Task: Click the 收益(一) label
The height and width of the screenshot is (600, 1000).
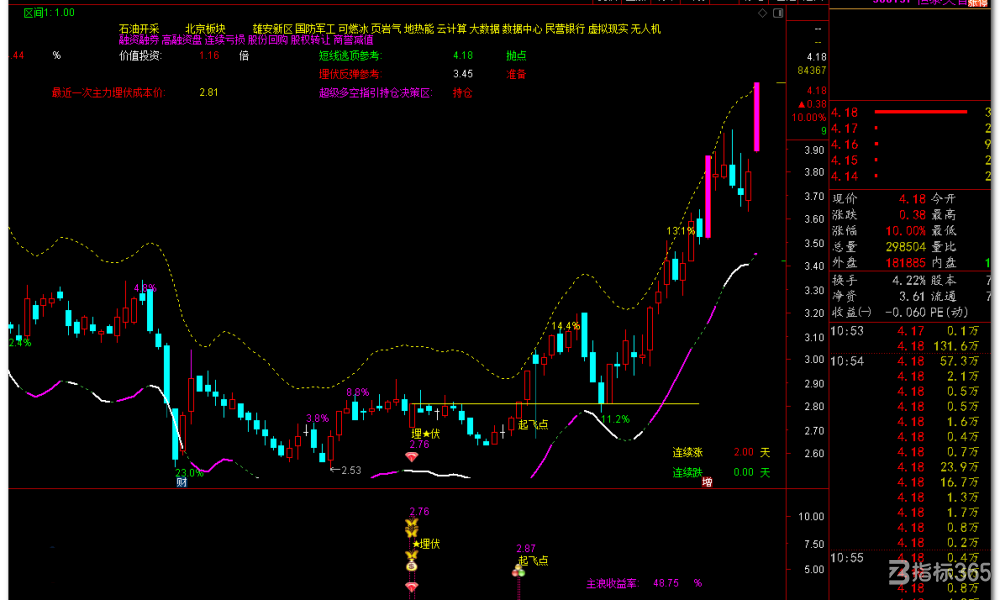Action: (x=851, y=312)
